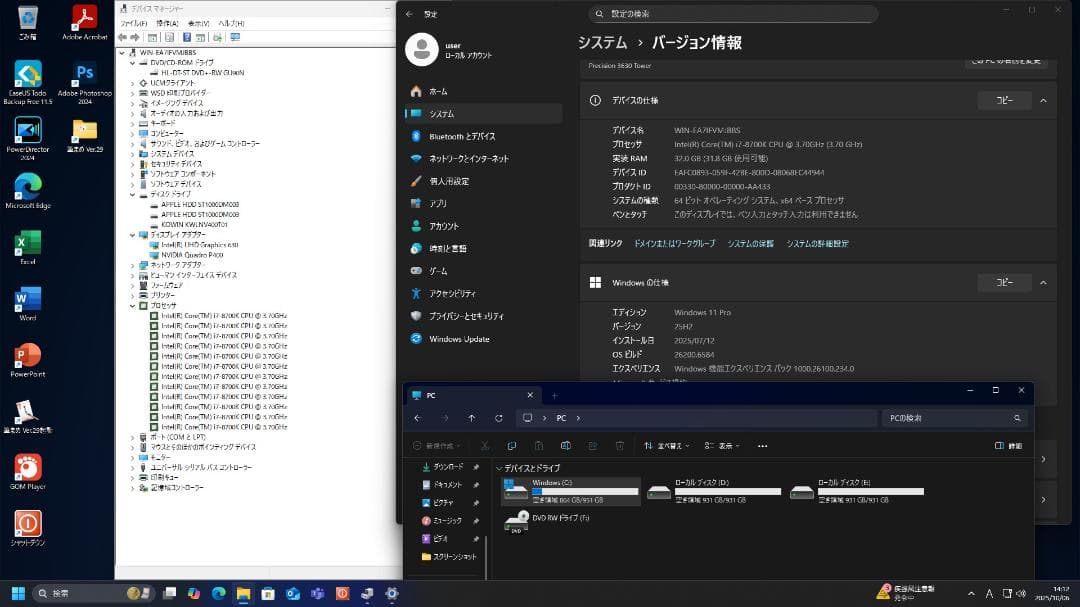Click the Delete icon in Explorer toolbar

pyautogui.click(x=620, y=446)
